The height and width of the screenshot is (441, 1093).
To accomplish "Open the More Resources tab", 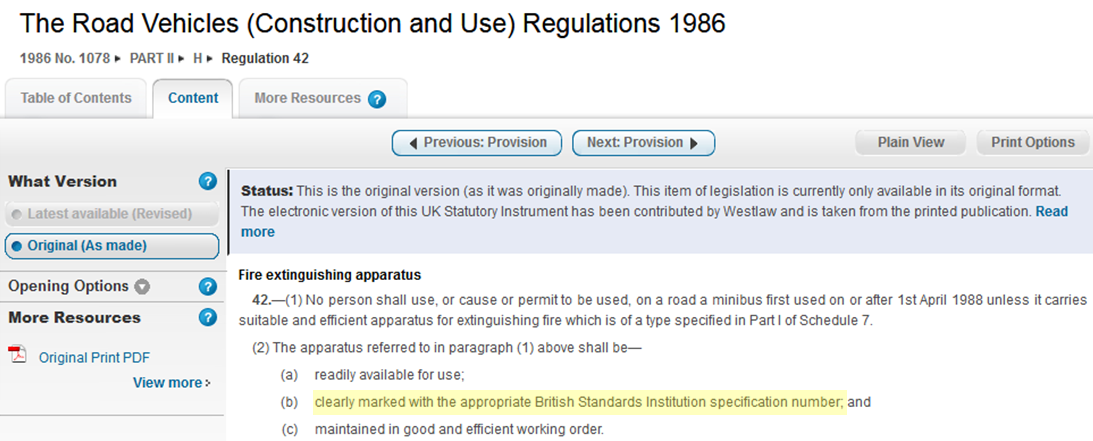I will click(x=308, y=98).
